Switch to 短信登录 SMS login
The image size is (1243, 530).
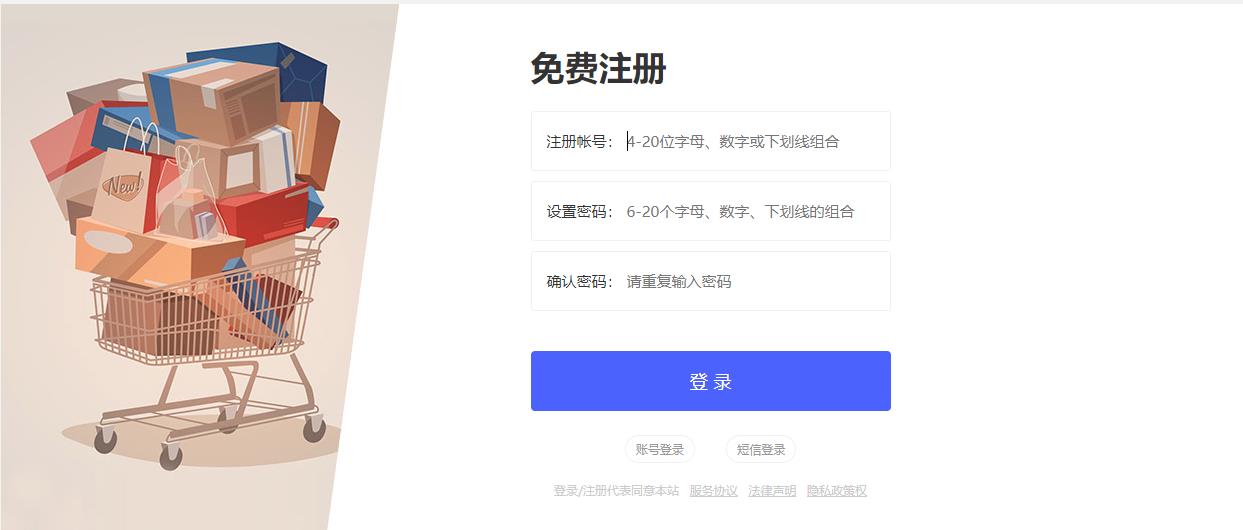coord(761,450)
